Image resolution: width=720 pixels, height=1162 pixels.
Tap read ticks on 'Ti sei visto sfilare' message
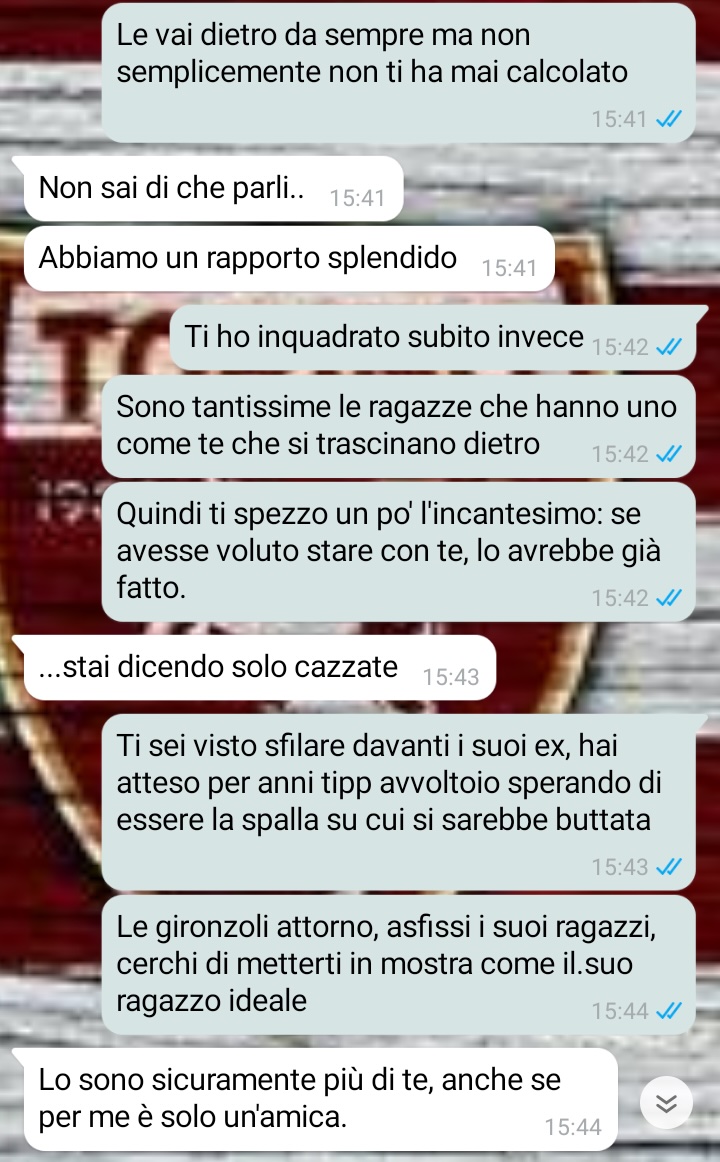click(669, 866)
